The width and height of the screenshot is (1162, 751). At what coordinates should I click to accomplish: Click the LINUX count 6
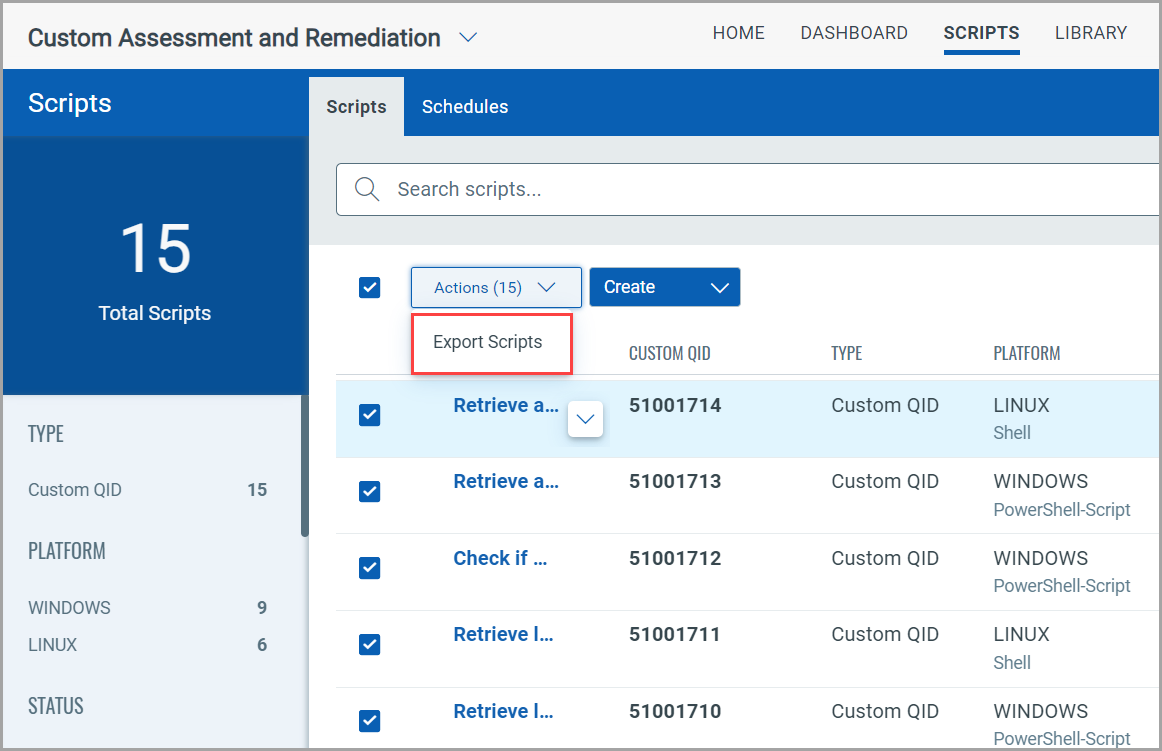point(262,645)
